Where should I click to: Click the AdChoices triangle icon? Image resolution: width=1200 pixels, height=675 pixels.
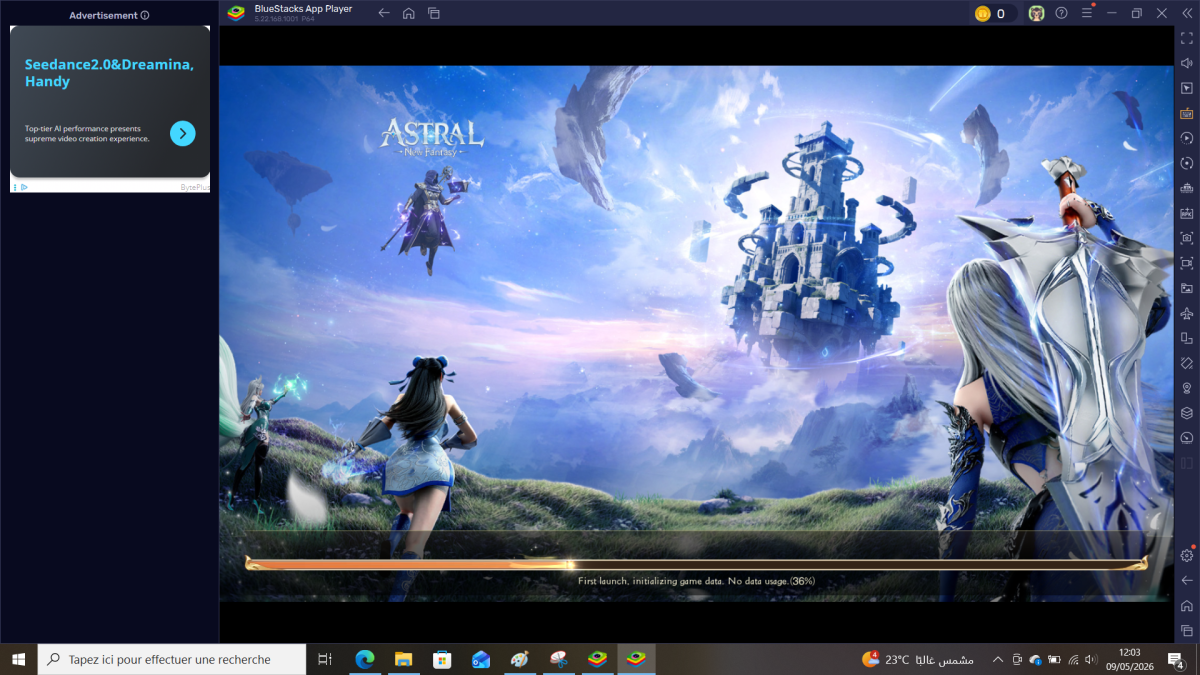[x=23, y=187]
